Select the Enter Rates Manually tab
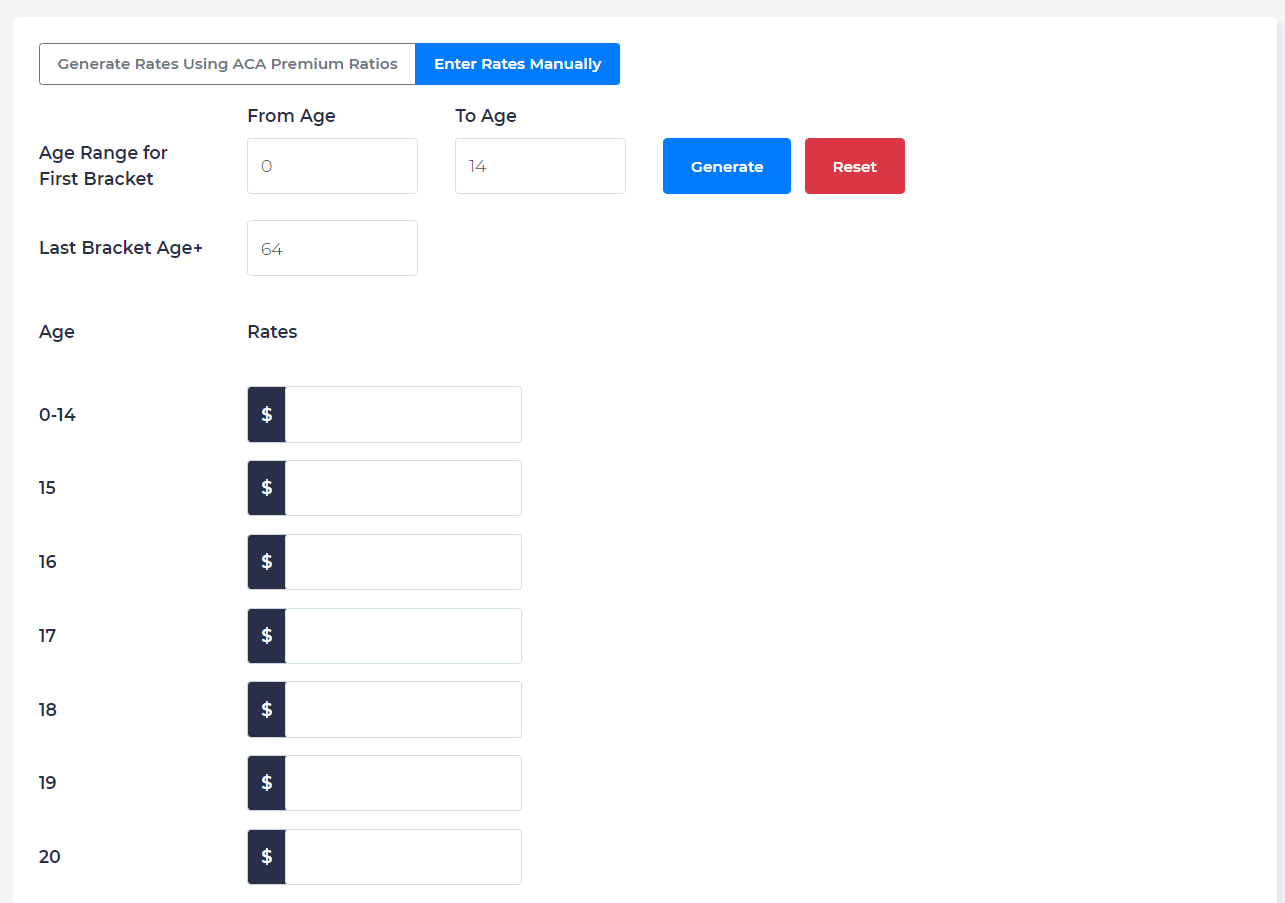Viewport: 1285px width, 903px height. click(x=517, y=64)
